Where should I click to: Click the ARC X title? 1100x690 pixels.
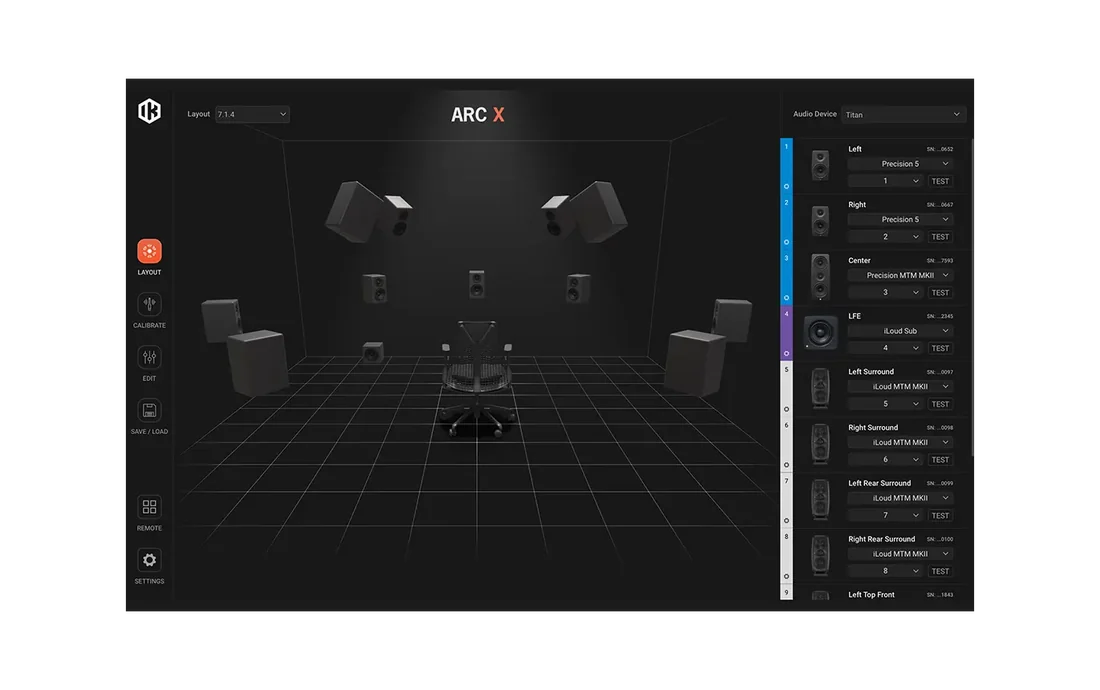(x=478, y=115)
